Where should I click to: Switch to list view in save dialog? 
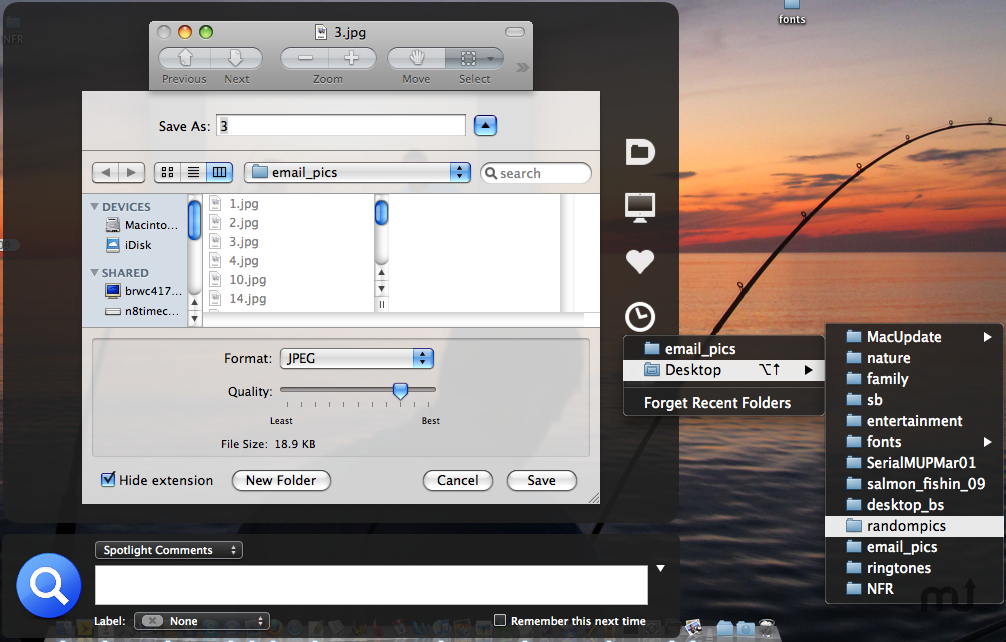pyautogui.click(x=193, y=173)
